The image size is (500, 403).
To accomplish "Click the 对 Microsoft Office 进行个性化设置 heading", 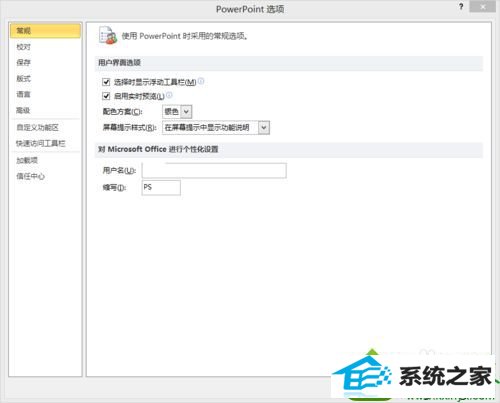I will pos(158,149).
